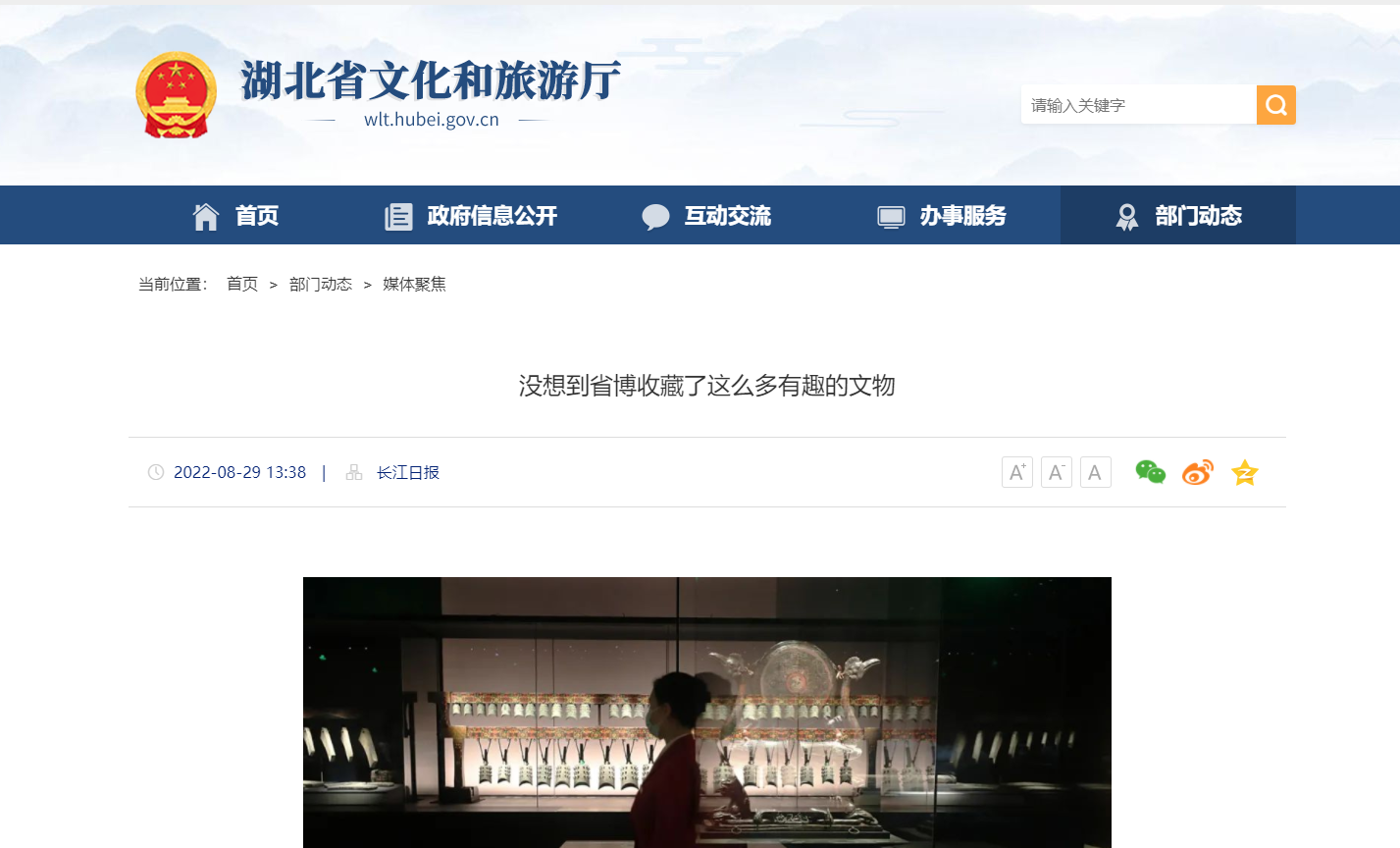Image resolution: width=1400 pixels, height=848 pixels.
Task: Open the 办事服务 navigation tab
Action: pos(942,215)
